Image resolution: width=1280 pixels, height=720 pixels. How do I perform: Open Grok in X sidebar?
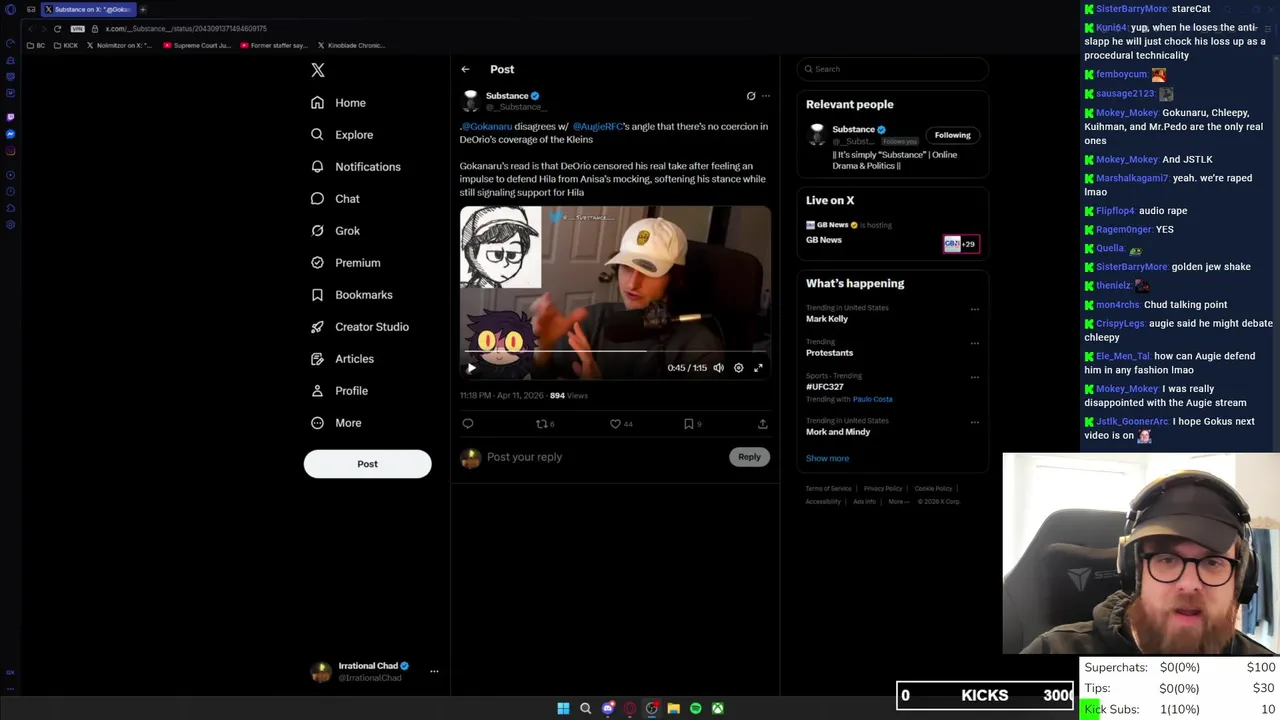(x=335, y=231)
